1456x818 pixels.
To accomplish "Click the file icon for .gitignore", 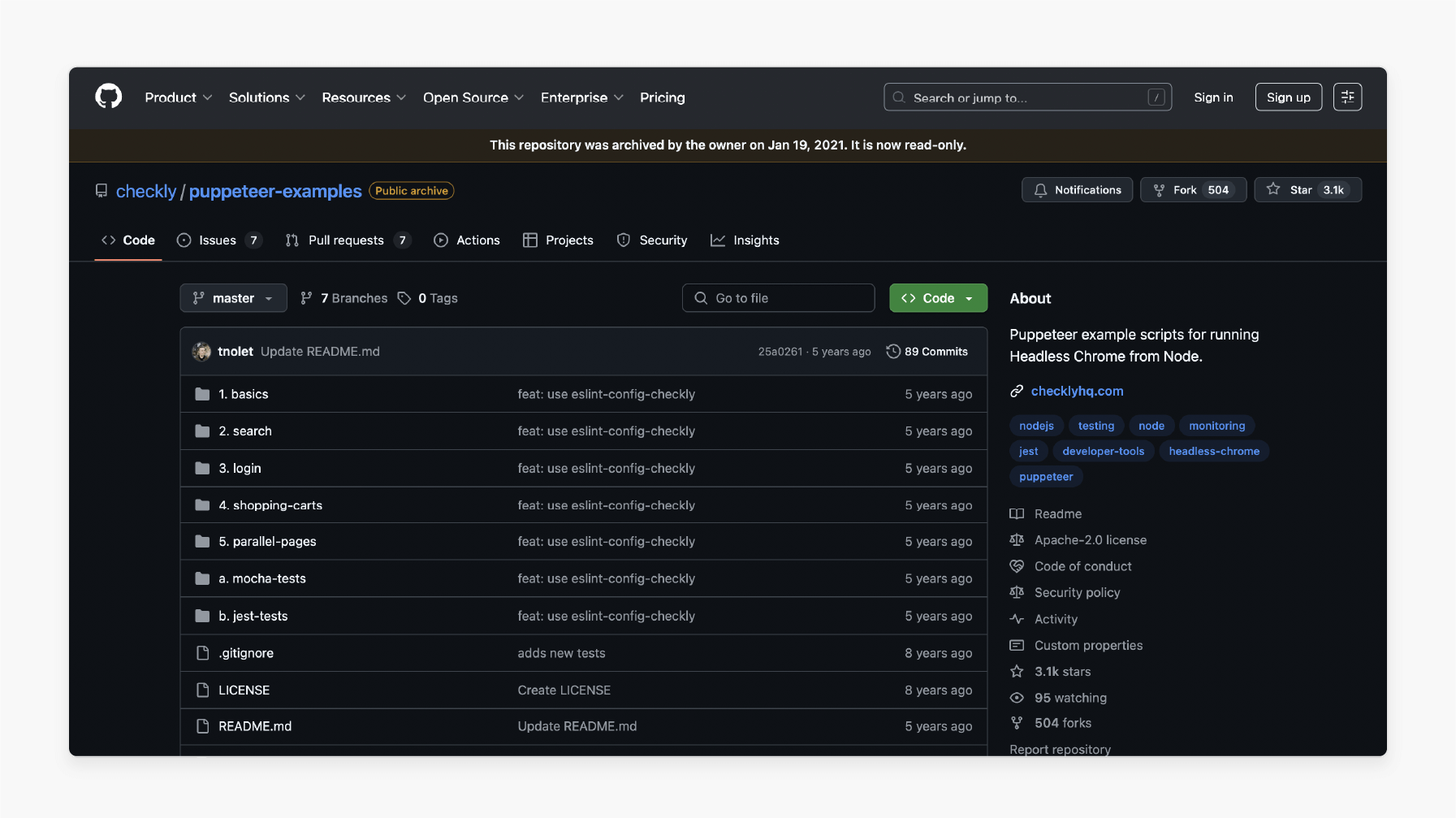I will pos(202,653).
